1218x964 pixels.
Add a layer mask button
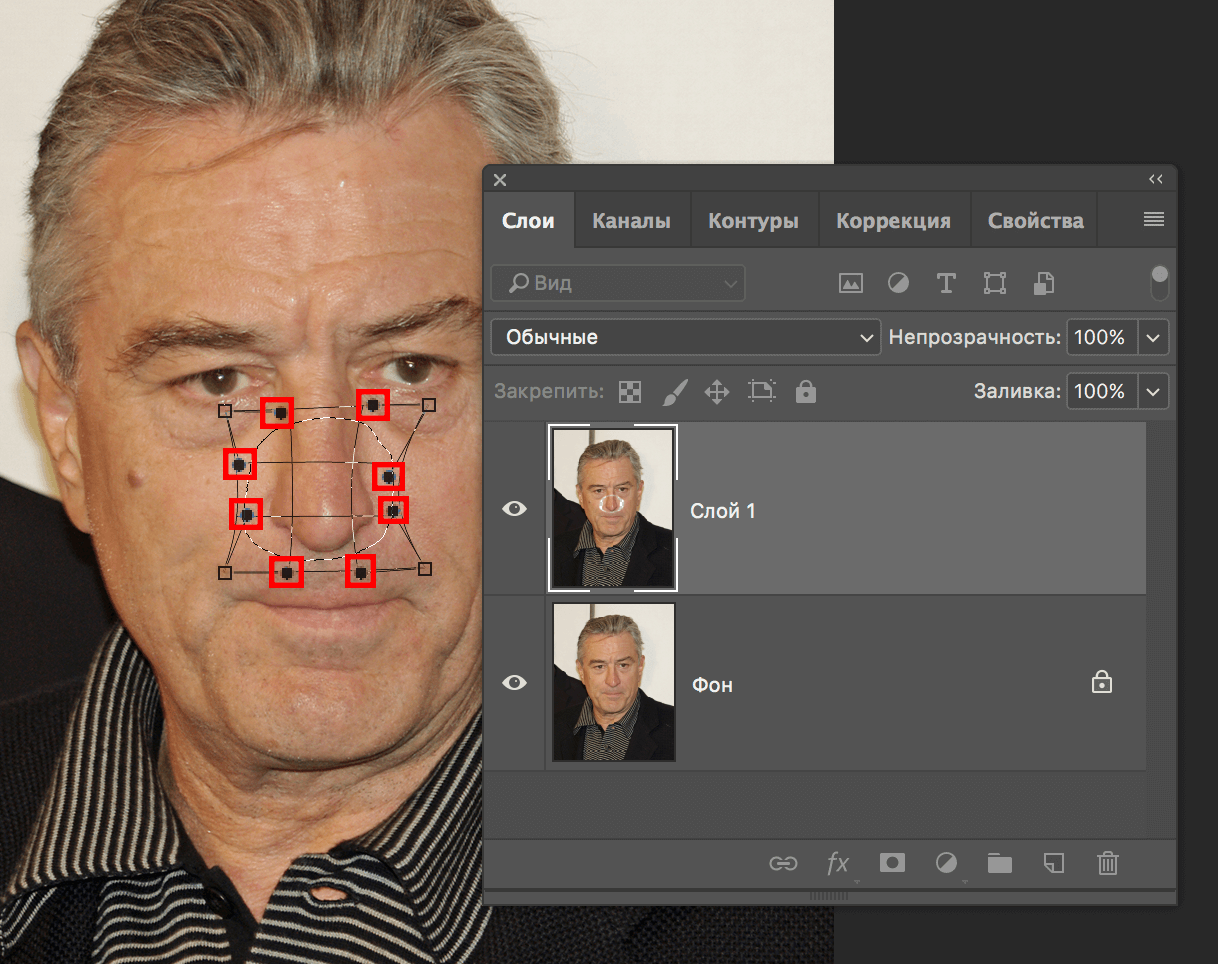click(892, 863)
